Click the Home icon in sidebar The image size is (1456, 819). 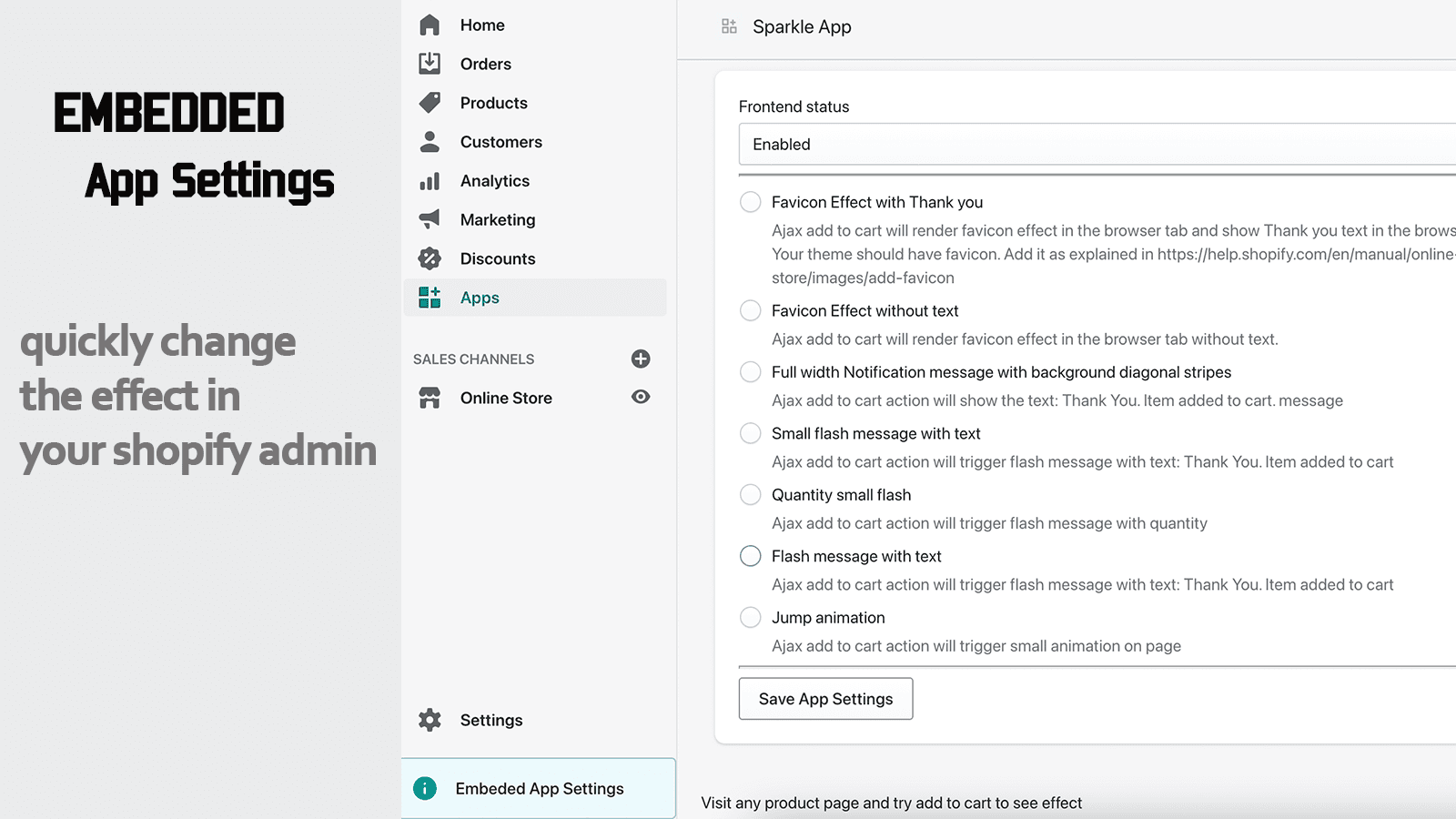click(x=429, y=25)
